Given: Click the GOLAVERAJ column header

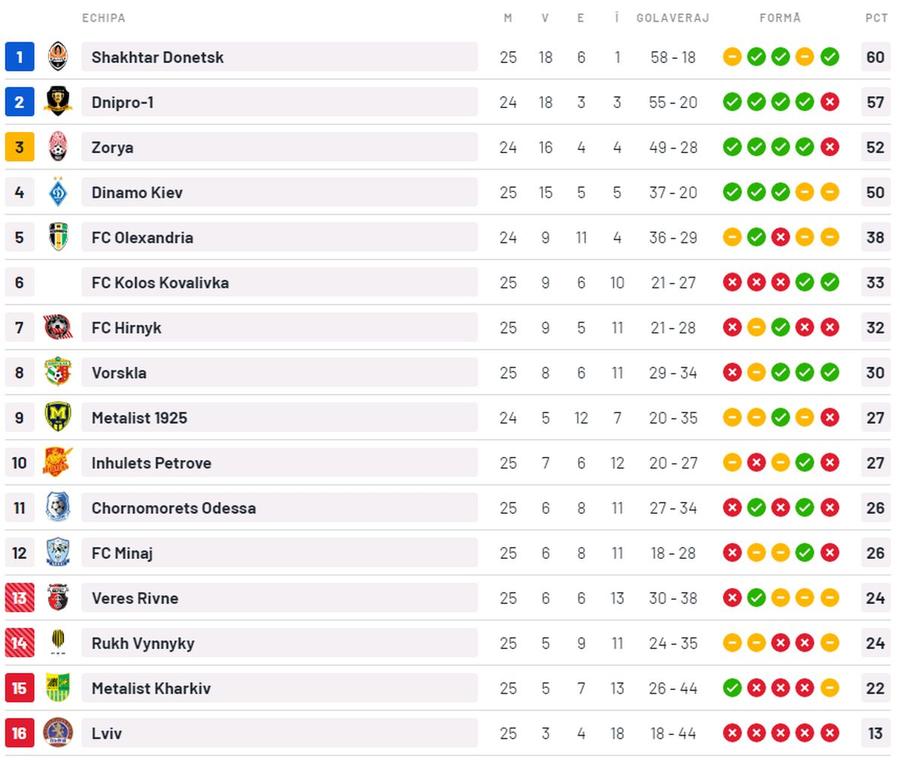Looking at the screenshot, I should point(673,18).
